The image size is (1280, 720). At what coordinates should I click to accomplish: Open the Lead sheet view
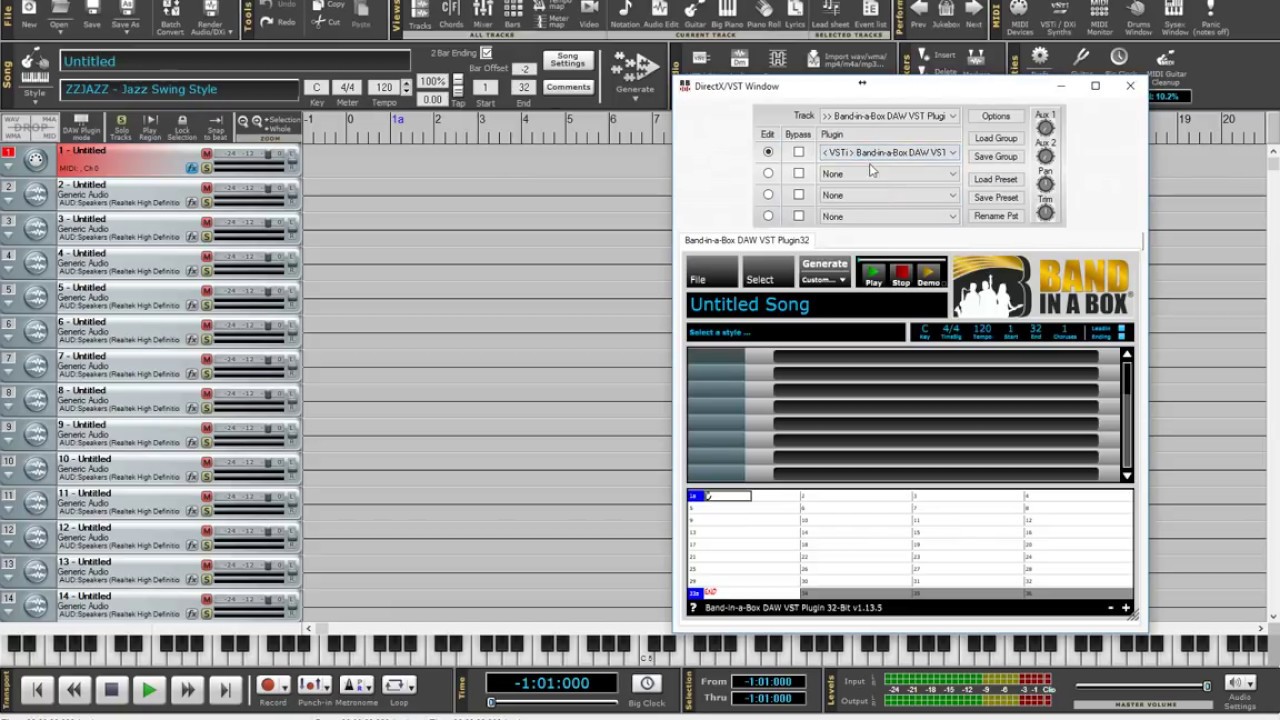pos(830,14)
